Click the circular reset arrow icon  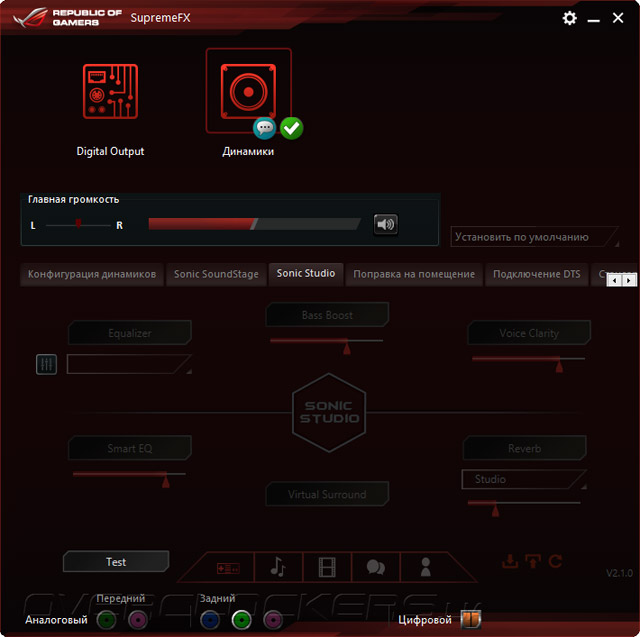pyautogui.click(x=556, y=561)
